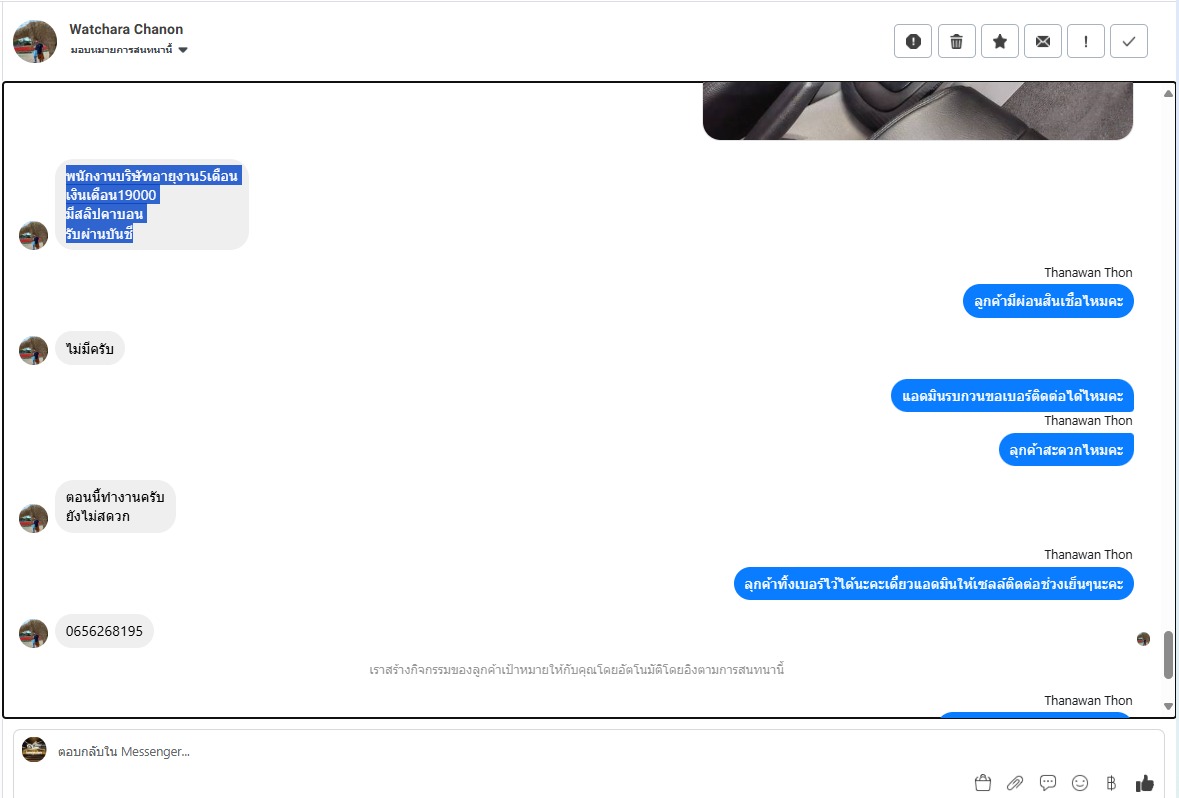
Task: Mark conversation as spam with exclamation-circle icon
Action: 913,41
